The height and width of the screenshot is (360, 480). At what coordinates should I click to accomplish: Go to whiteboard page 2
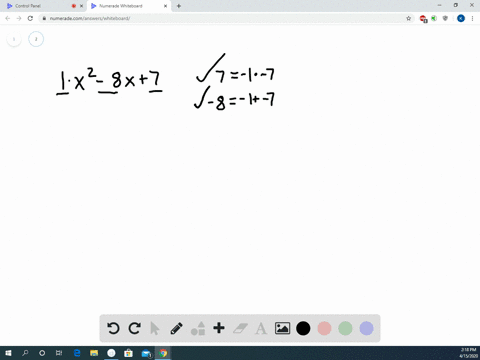click(36, 39)
